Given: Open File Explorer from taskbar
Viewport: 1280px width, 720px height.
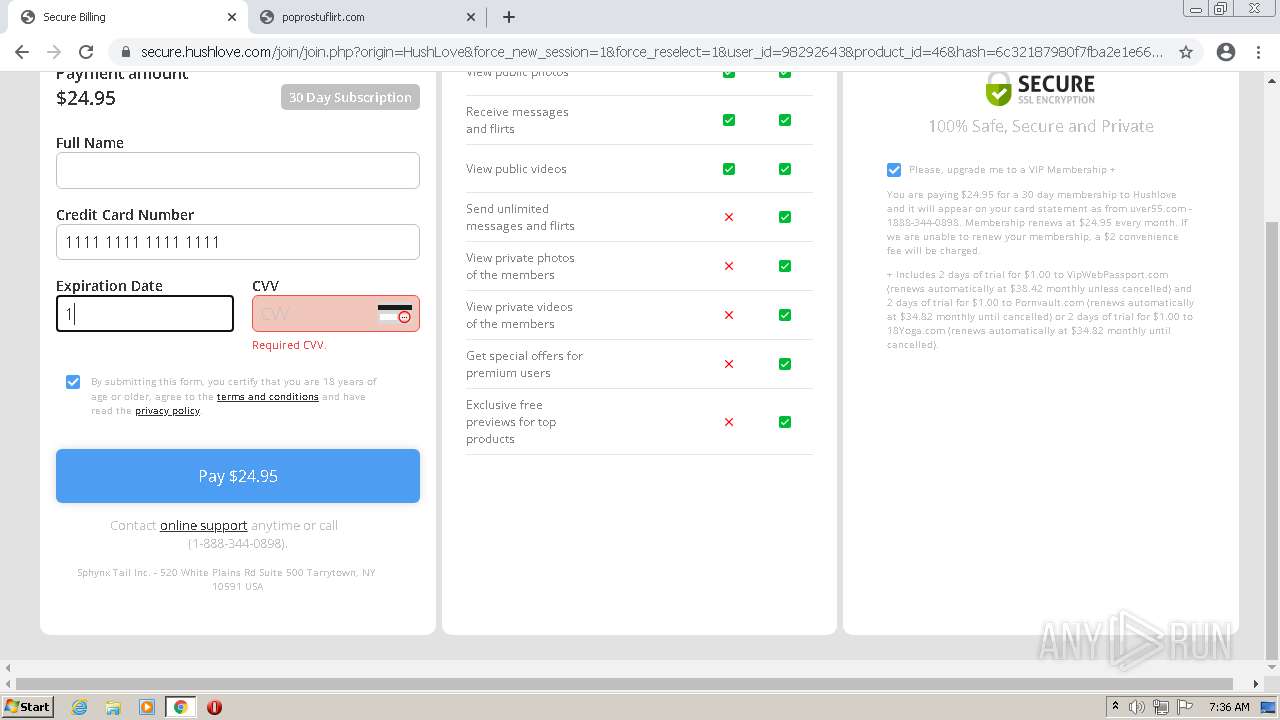Looking at the screenshot, I should 113,707.
